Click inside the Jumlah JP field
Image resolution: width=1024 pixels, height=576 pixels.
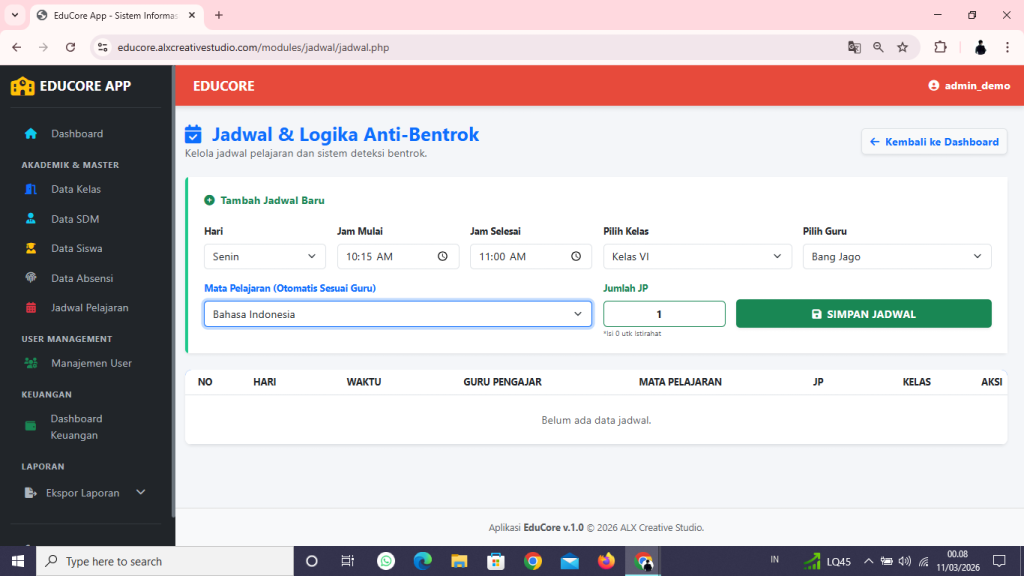[664, 313]
